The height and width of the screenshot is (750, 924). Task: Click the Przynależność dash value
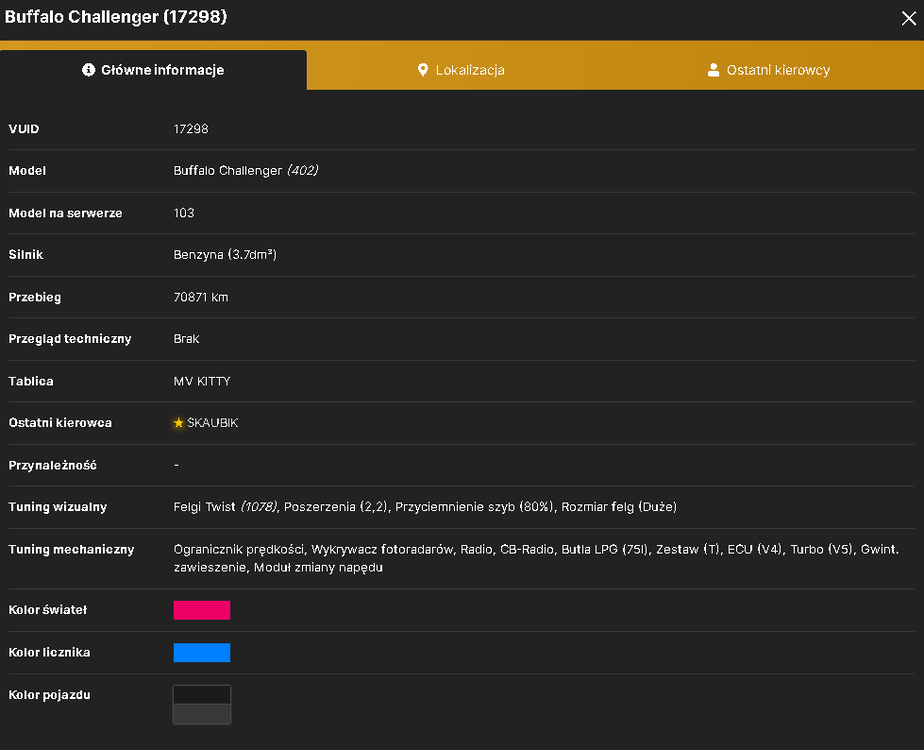(176, 465)
